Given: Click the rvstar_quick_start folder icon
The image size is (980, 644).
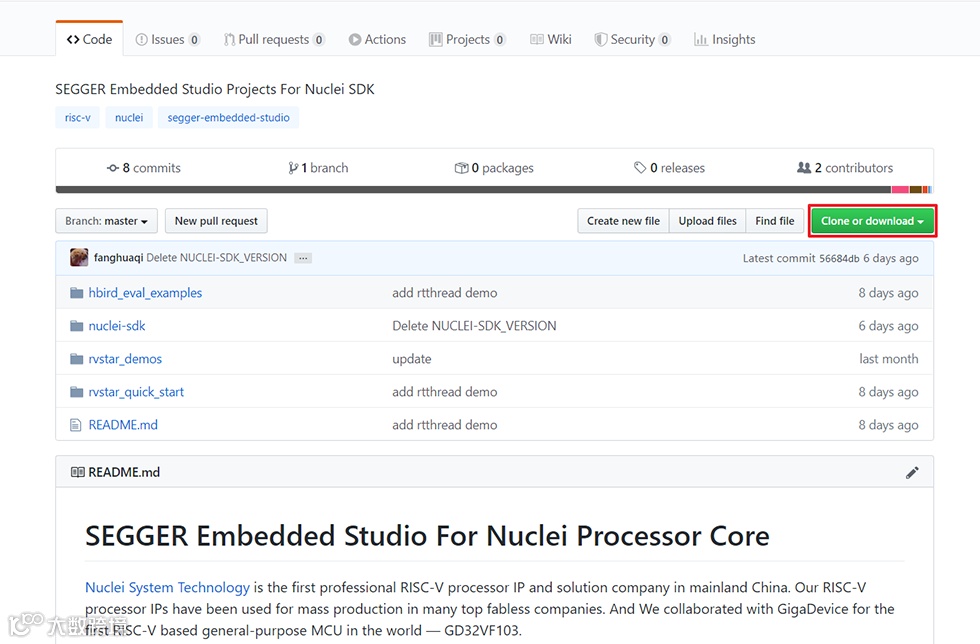Looking at the screenshot, I should 76,392.
